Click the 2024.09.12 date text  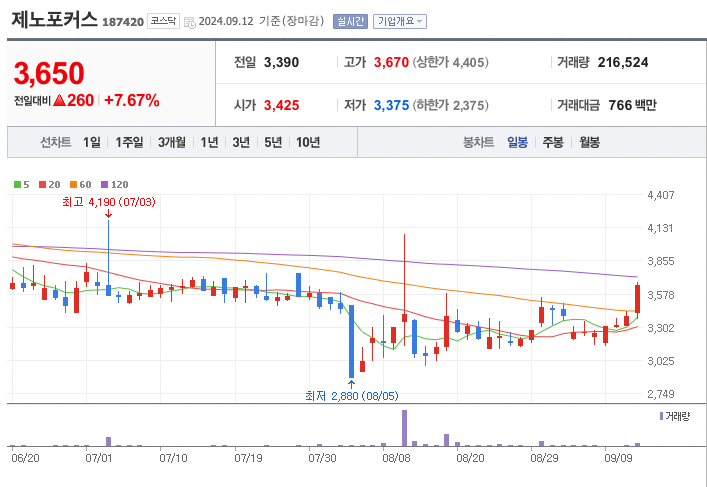point(226,21)
